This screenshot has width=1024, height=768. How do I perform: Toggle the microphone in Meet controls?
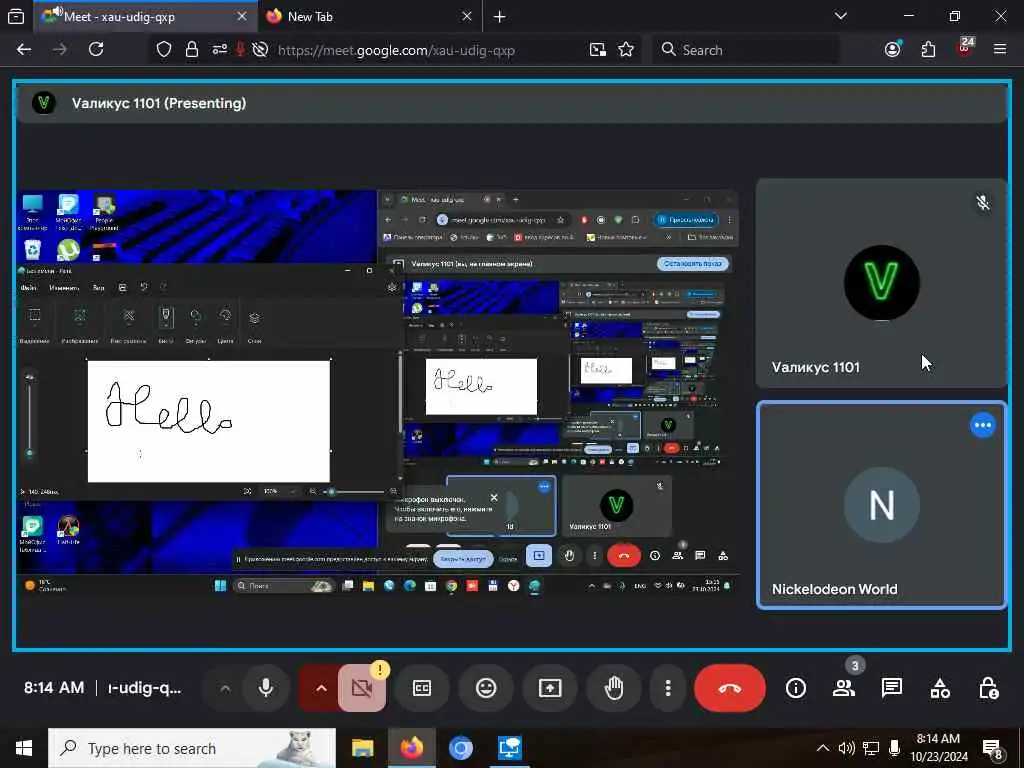point(266,688)
